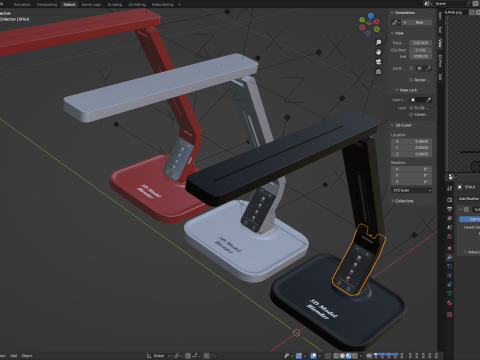The image size is (480, 360).
Task: Switch to the Default workspace tab
Action: [x=69, y=4]
